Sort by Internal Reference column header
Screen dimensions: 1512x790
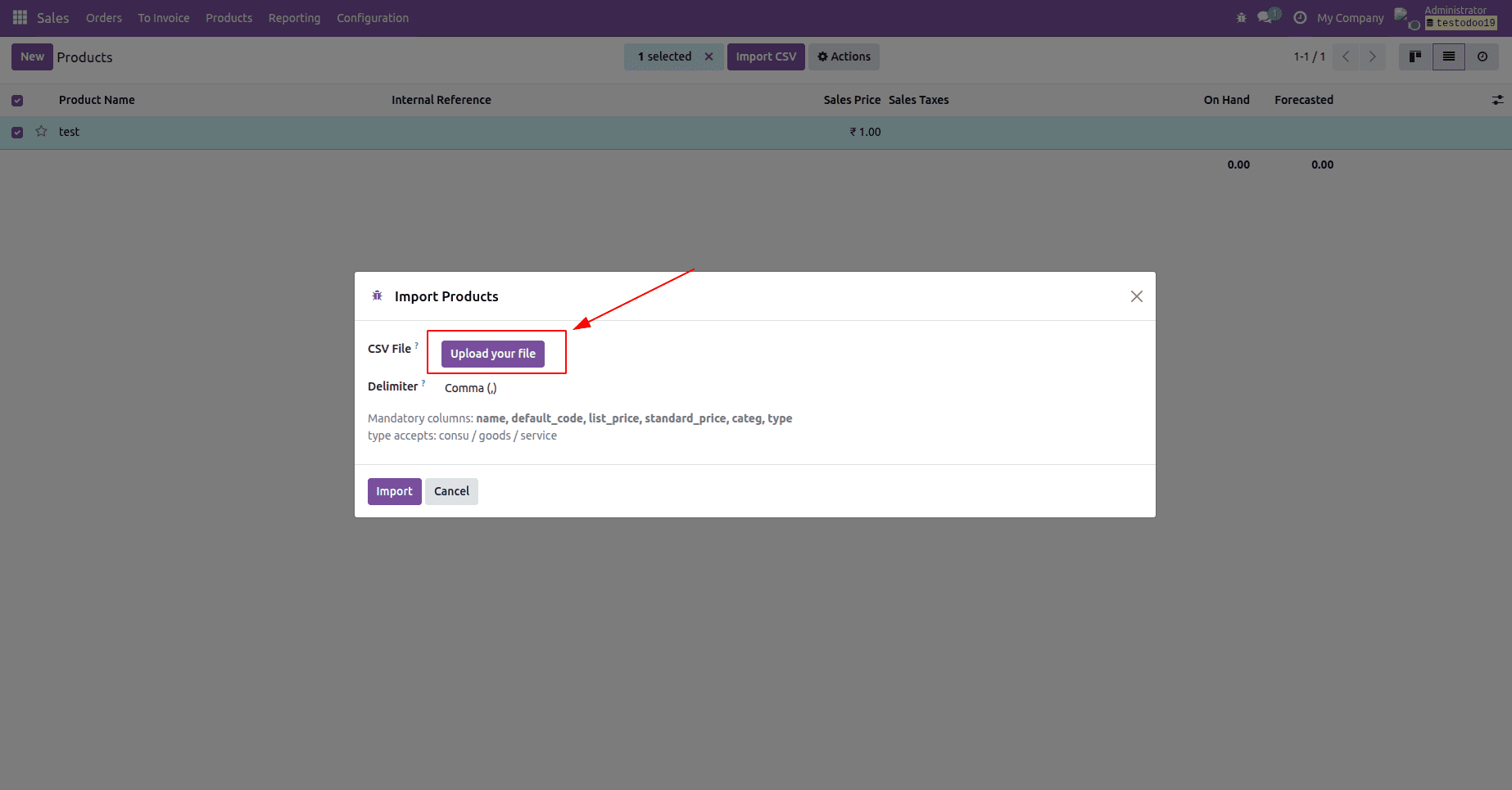point(441,100)
